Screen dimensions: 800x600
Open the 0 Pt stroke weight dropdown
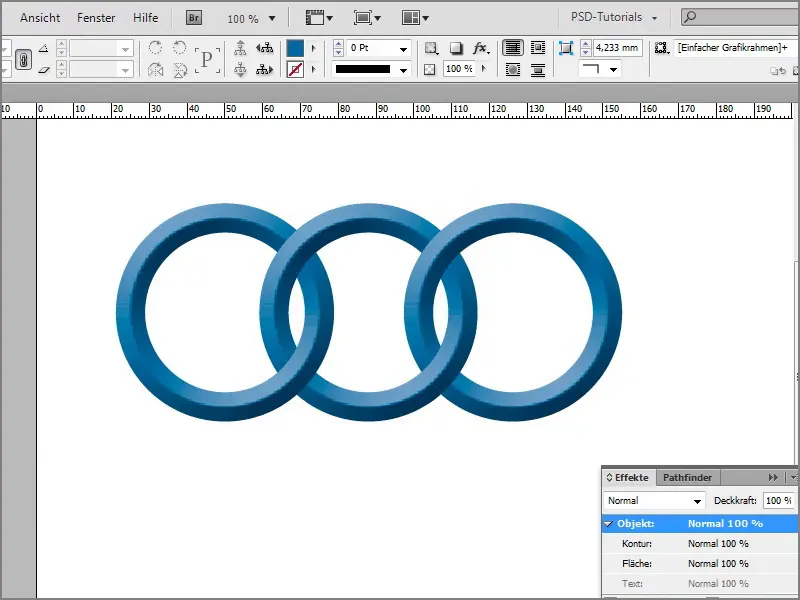(403, 49)
